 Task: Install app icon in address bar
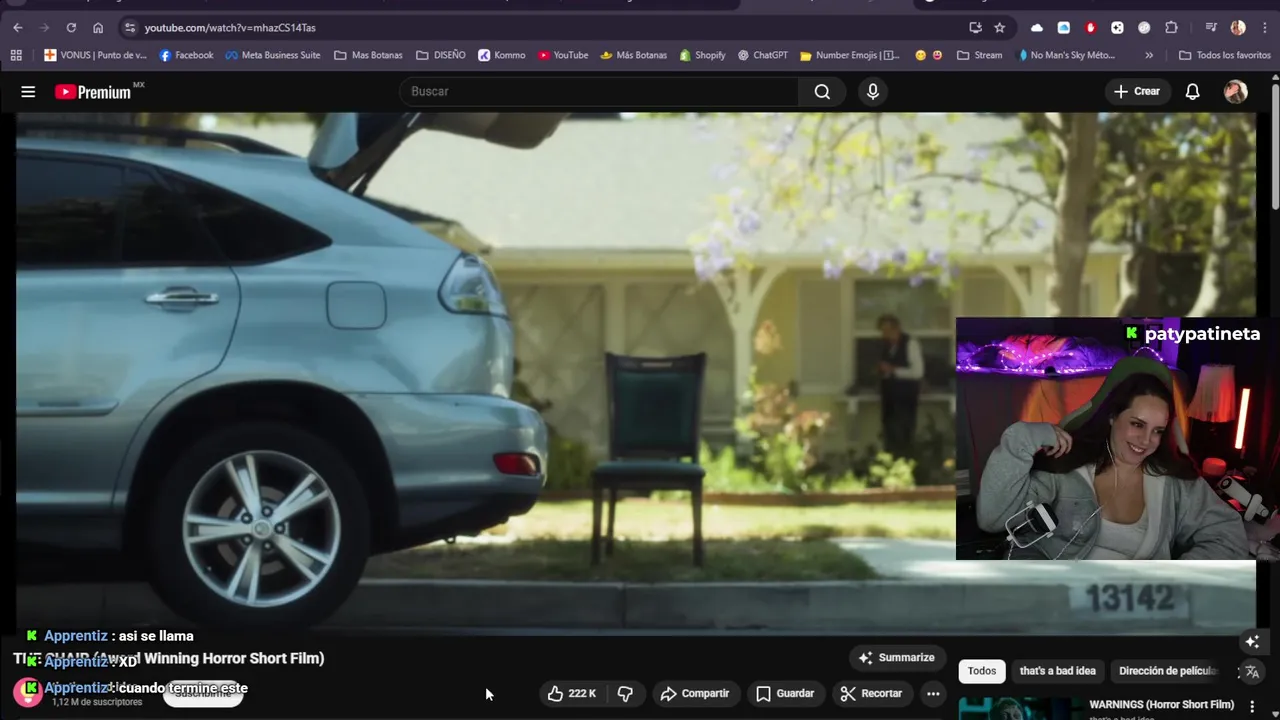[975, 28]
